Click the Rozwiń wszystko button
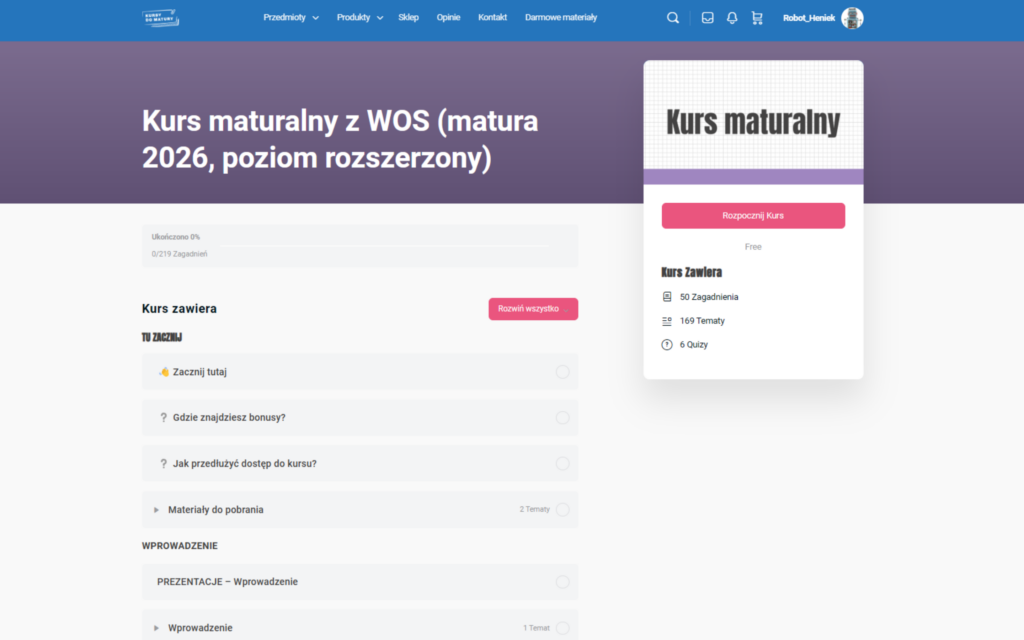The height and width of the screenshot is (640, 1024). pos(533,309)
